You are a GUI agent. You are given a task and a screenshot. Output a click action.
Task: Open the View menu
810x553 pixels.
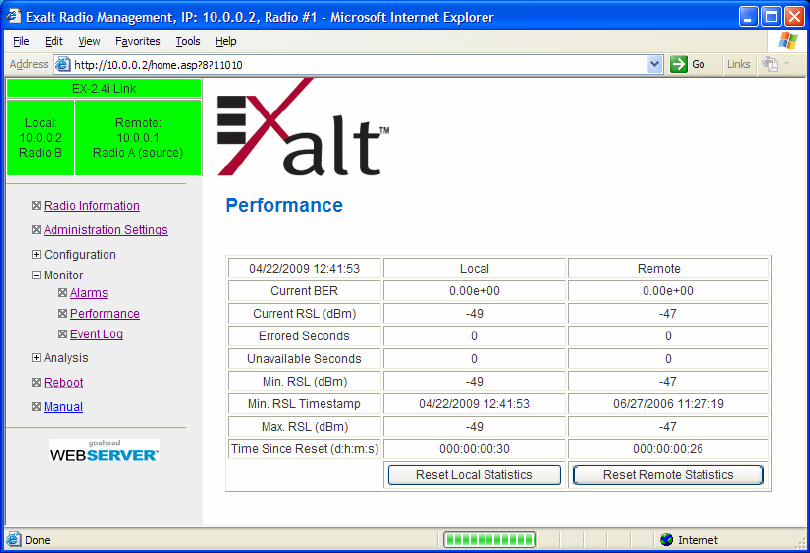tap(89, 41)
